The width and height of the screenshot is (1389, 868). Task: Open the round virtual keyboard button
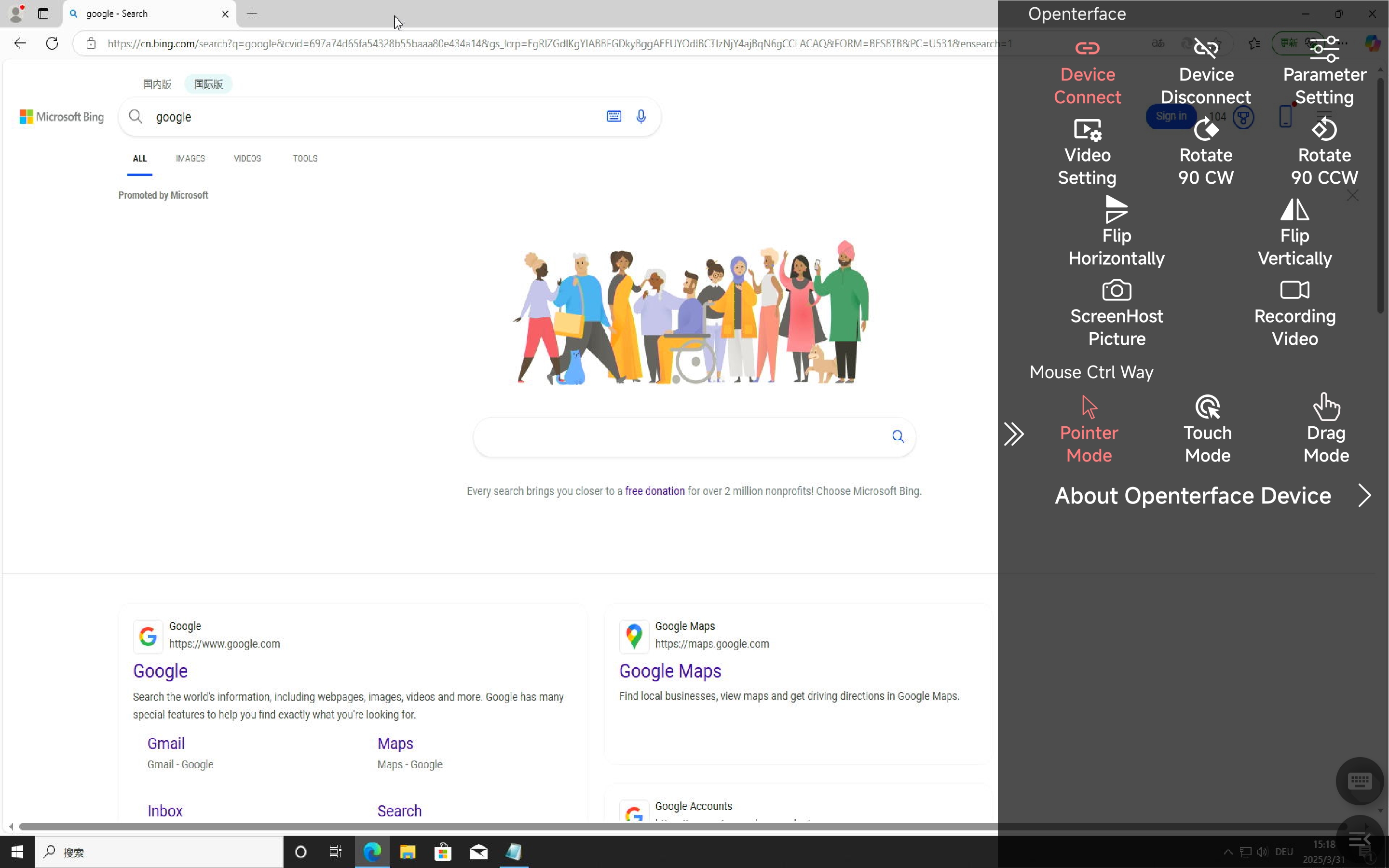[x=1359, y=781]
